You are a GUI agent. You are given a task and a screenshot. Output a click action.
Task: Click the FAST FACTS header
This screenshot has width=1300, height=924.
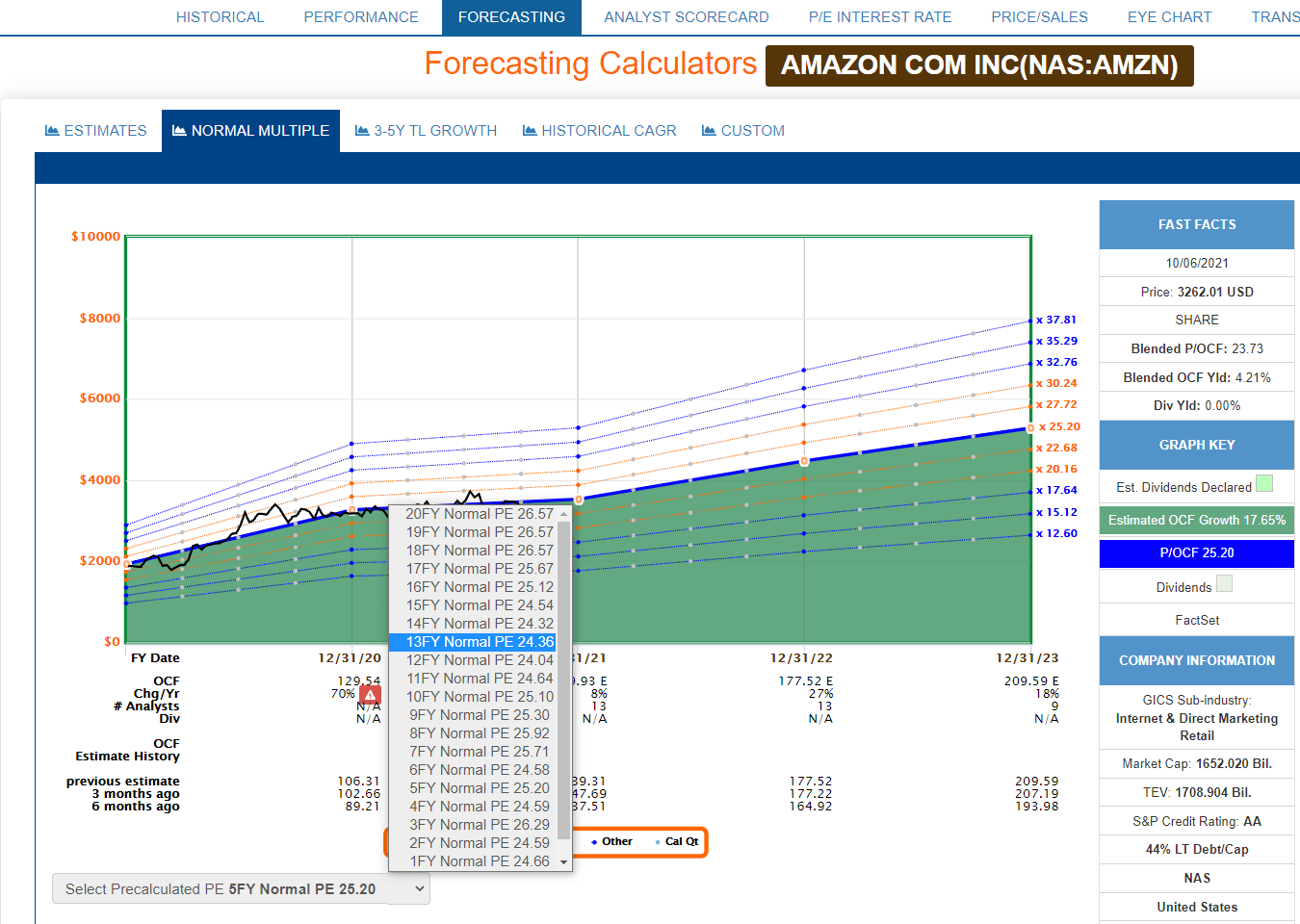pyautogui.click(x=1197, y=224)
